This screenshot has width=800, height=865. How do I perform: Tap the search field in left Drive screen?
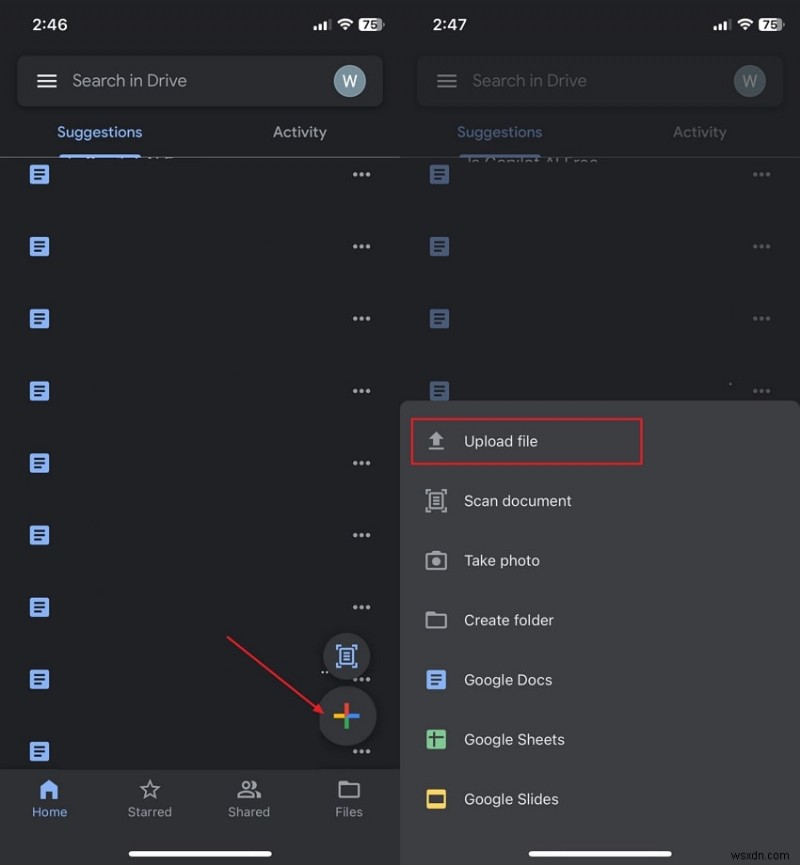[x=200, y=81]
